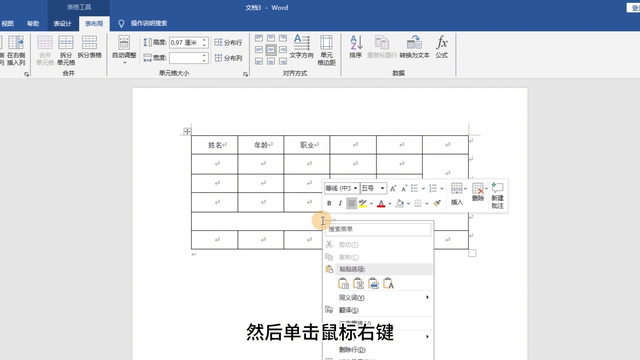Click Split Cells (拆分单元格)
This screenshot has height=360, width=640.
pos(66,50)
